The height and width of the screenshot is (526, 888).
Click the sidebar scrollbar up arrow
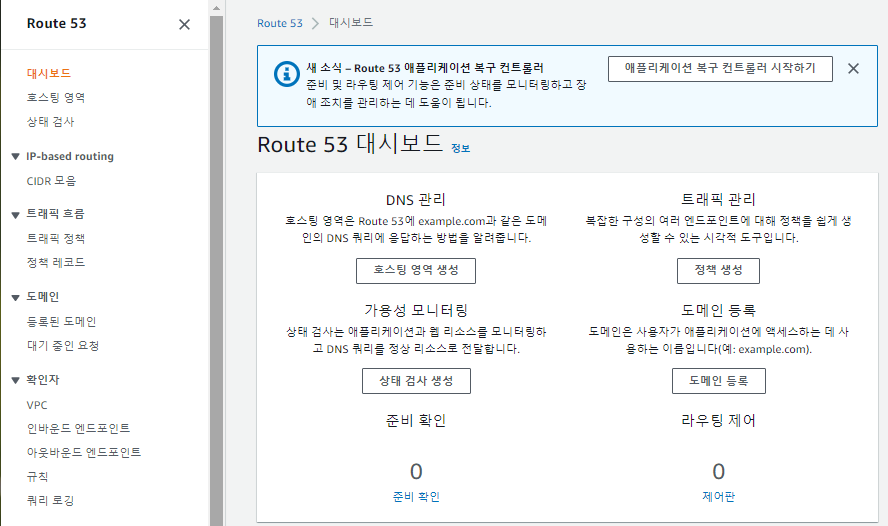[x=216, y=8]
